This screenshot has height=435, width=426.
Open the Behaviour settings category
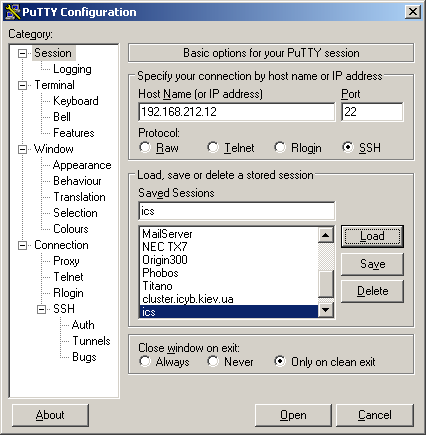(77, 181)
